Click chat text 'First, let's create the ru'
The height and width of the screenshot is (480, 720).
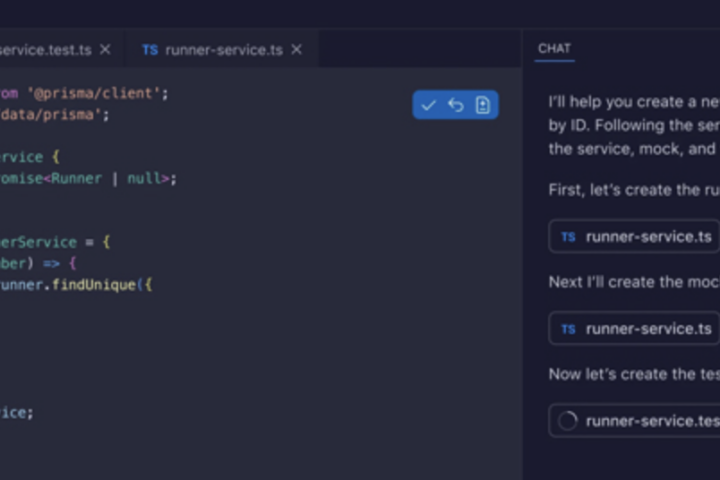click(634, 190)
